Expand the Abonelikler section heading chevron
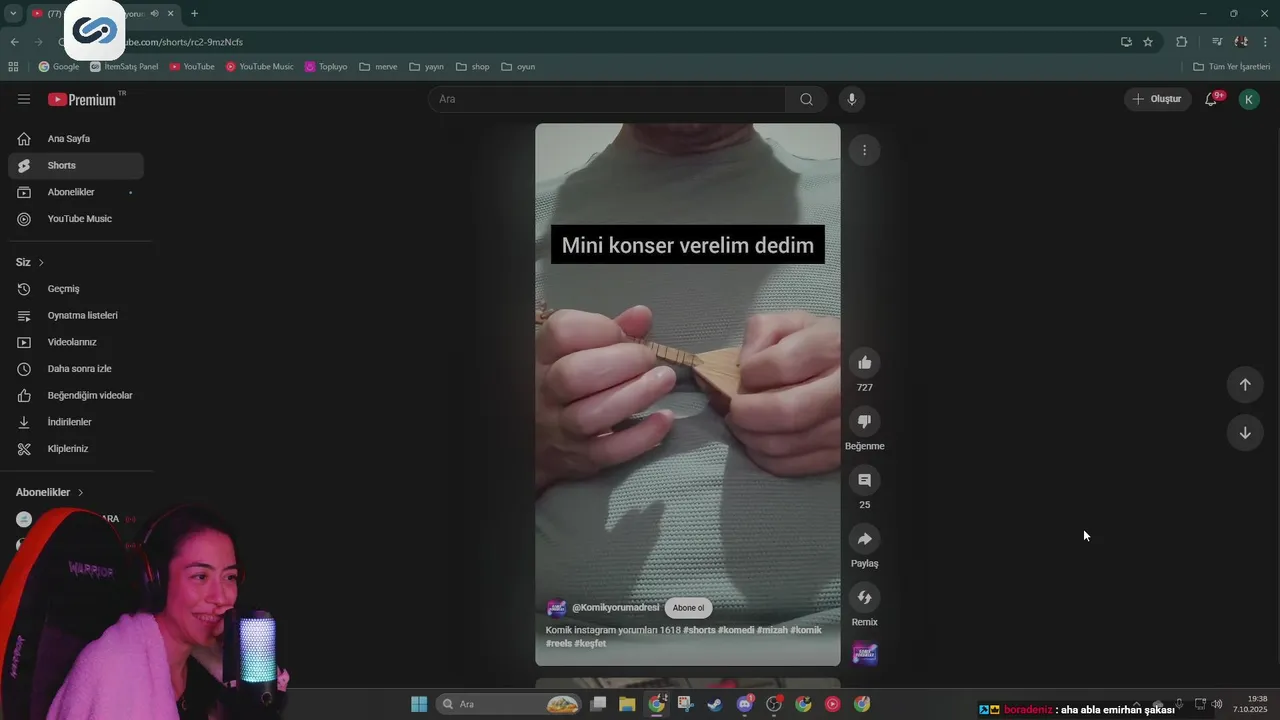This screenshot has width=1280, height=720. pos(81,492)
